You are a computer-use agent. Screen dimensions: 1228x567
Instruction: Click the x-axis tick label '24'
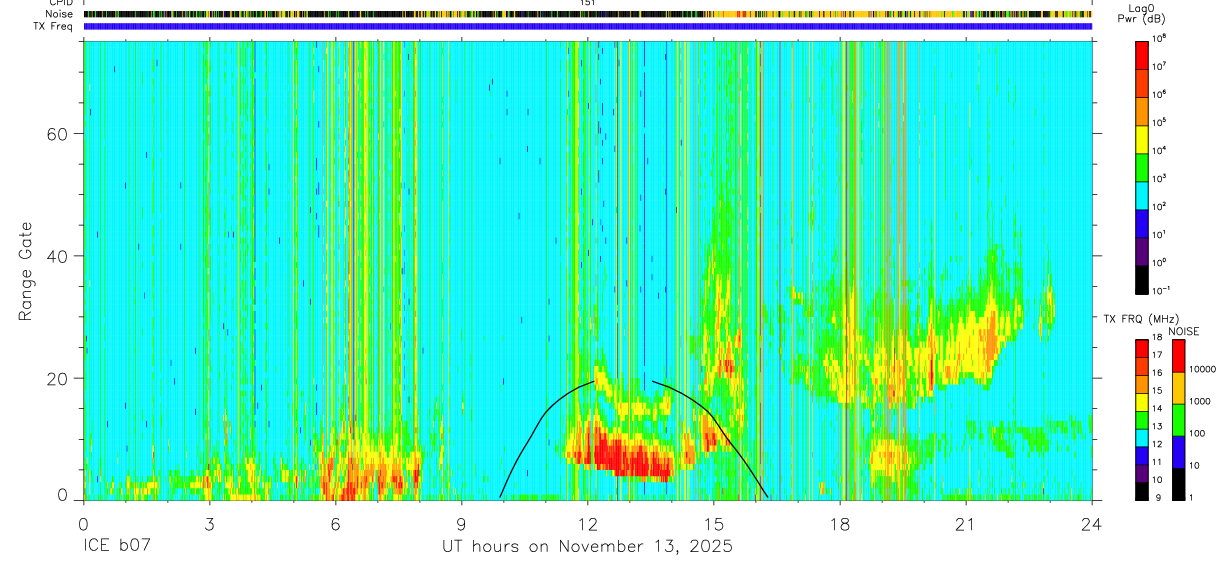click(1092, 524)
